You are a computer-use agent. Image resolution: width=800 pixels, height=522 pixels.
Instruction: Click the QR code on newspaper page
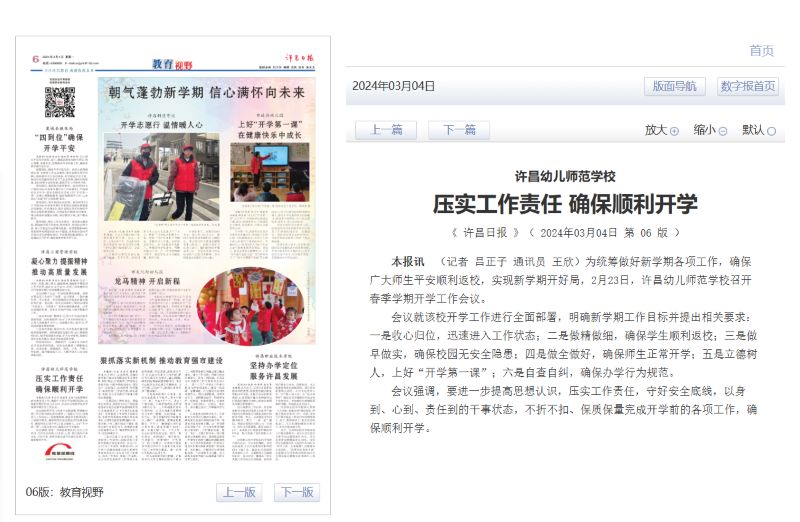[x=59, y=102]
